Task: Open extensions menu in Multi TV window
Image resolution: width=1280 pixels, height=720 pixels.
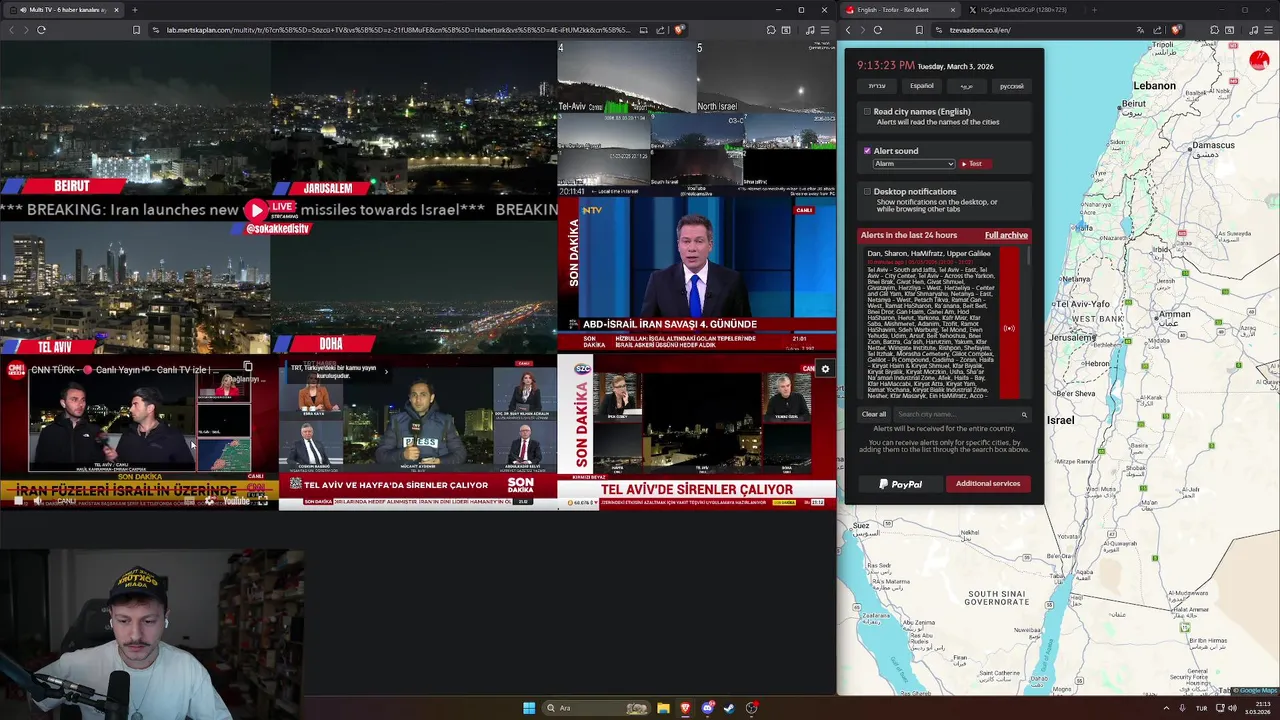Action: [x=771, y=30]
